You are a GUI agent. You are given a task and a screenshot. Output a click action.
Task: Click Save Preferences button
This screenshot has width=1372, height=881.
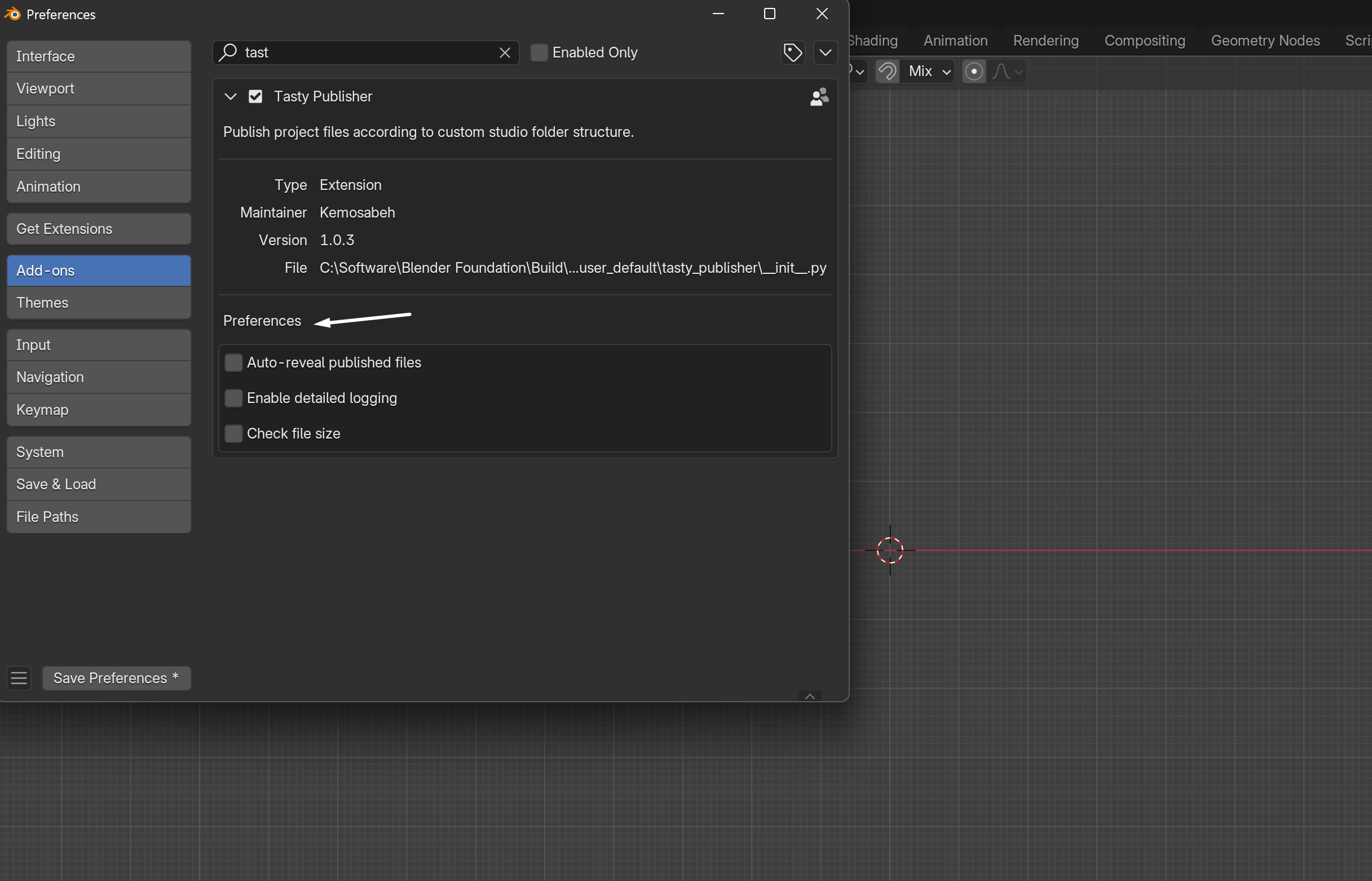116,678
